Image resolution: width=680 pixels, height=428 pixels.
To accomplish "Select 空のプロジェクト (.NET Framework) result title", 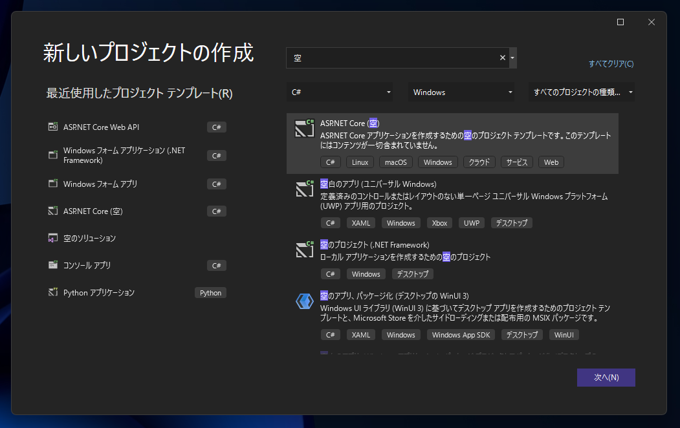I will [375, 245].
